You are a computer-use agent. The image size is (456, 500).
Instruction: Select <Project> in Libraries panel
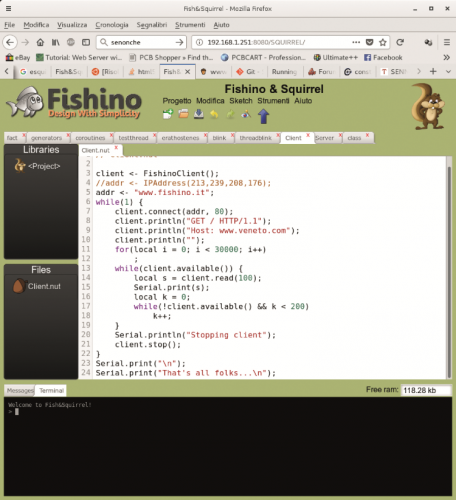44,166
